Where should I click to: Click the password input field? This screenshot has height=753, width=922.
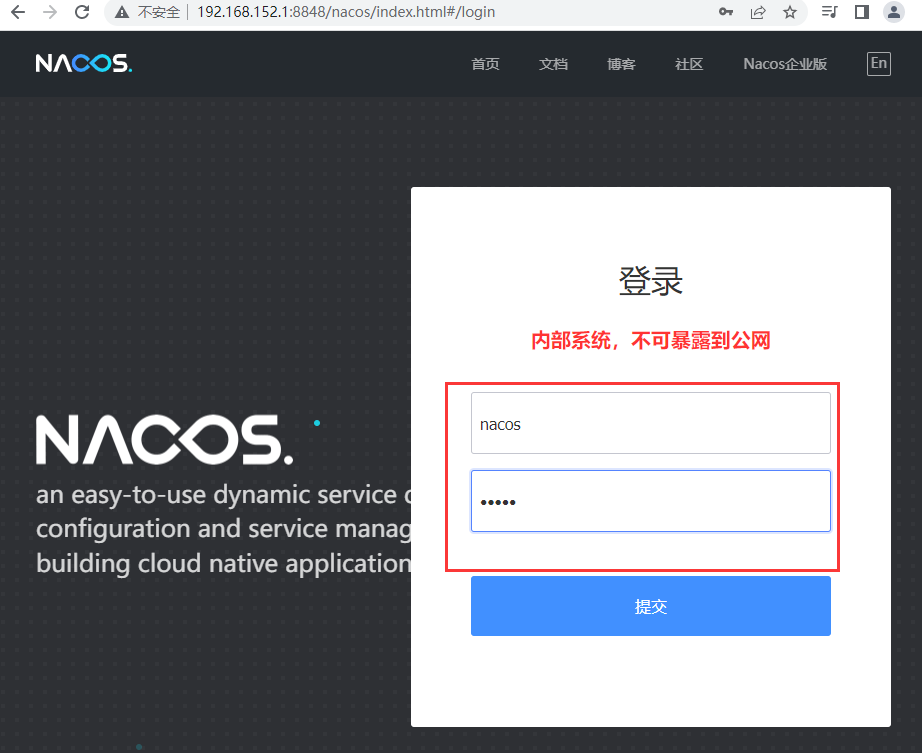(x=650, y=501)
